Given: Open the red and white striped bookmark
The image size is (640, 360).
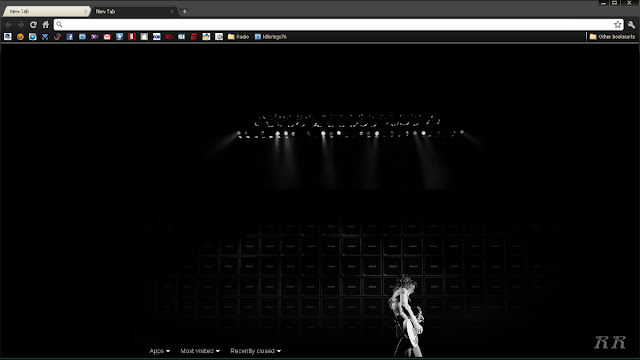Looking at the screenshot, I should point(132,37).
